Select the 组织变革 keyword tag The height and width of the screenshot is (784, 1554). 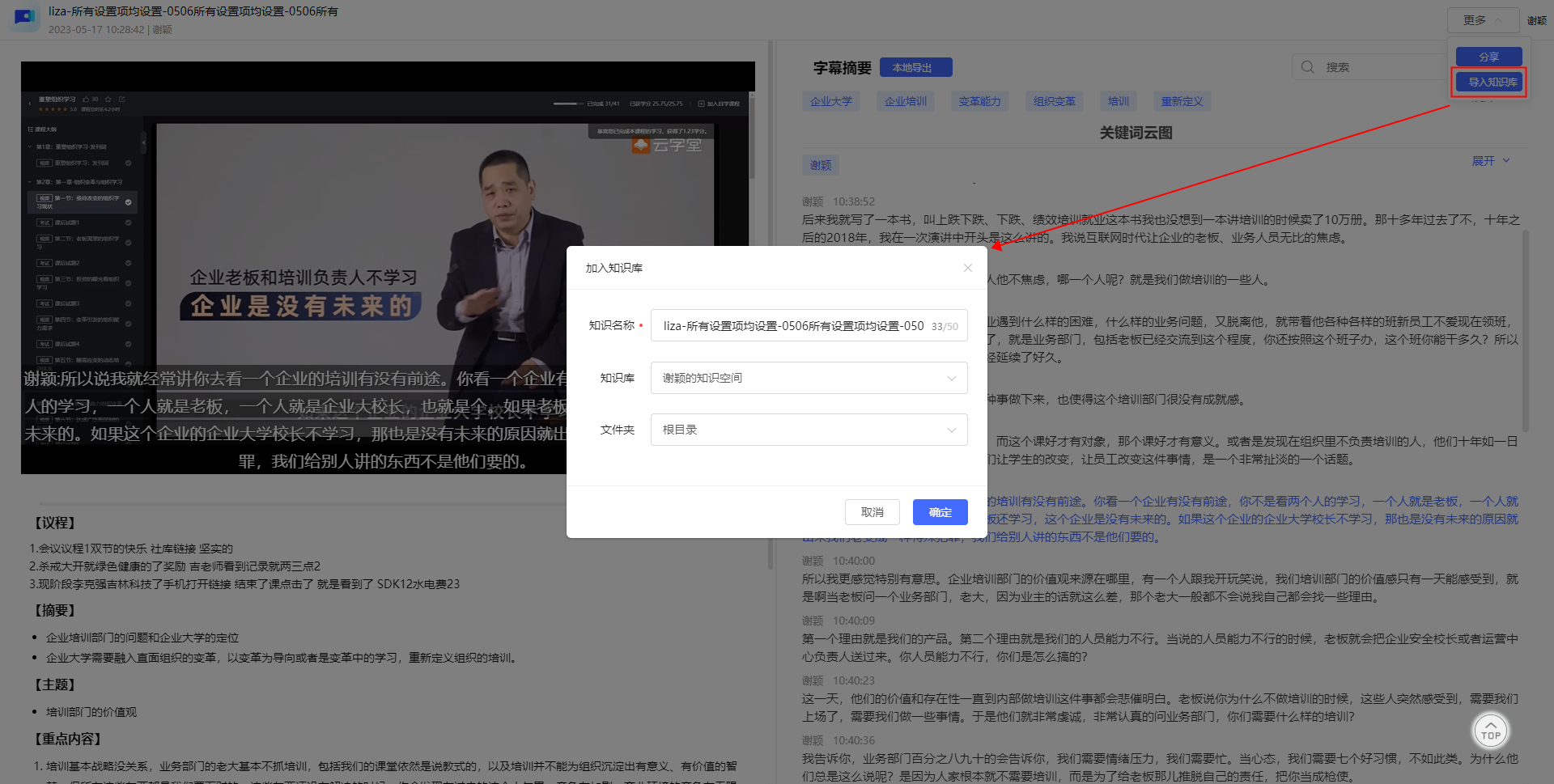(1054, 101)
